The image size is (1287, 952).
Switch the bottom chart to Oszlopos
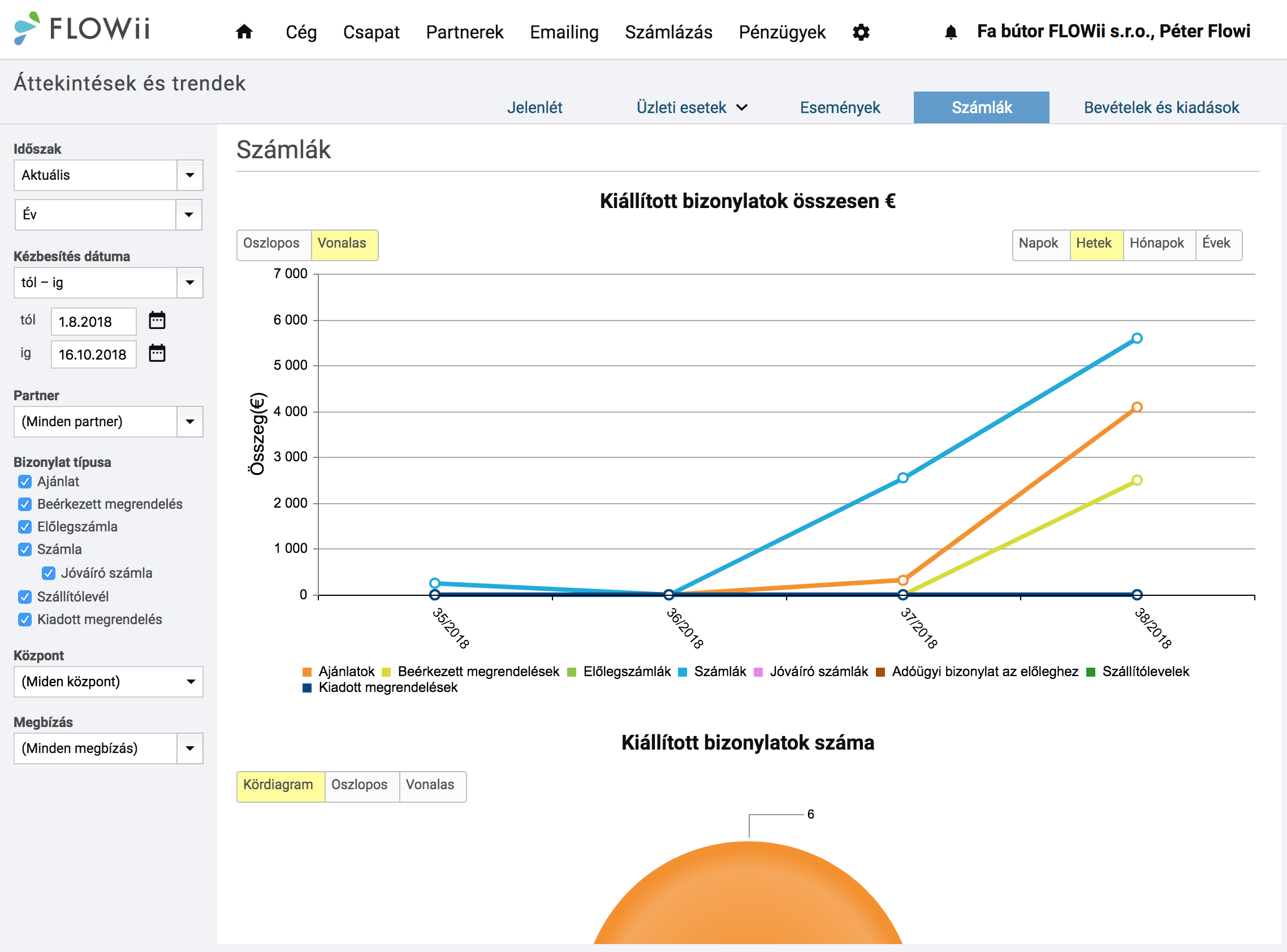pos(362,786)
